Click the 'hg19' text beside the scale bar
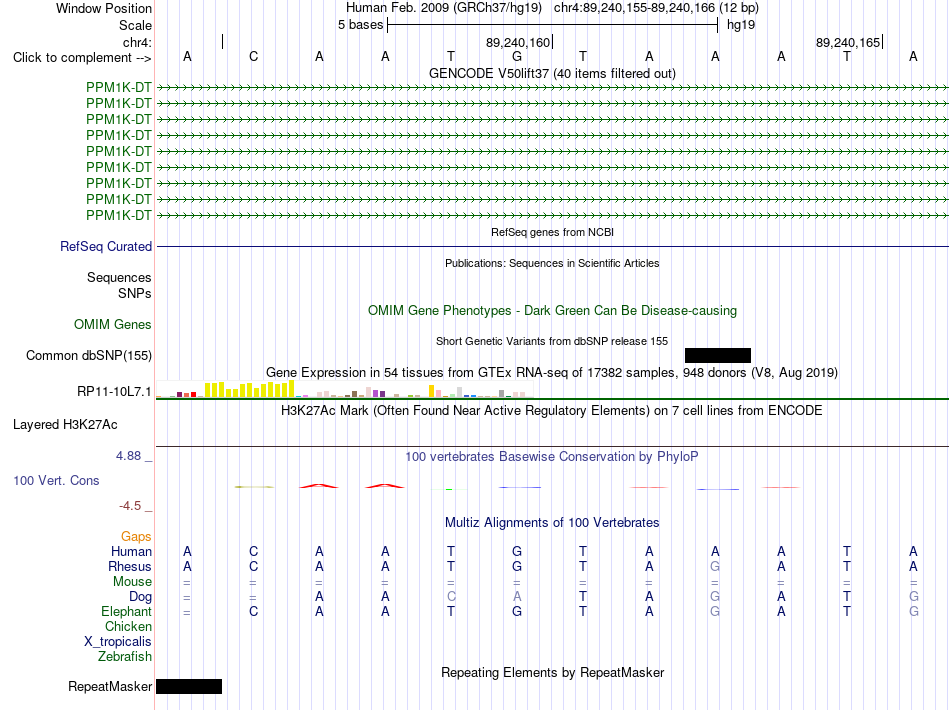The image size is (950, 710). tap(741, 25)
